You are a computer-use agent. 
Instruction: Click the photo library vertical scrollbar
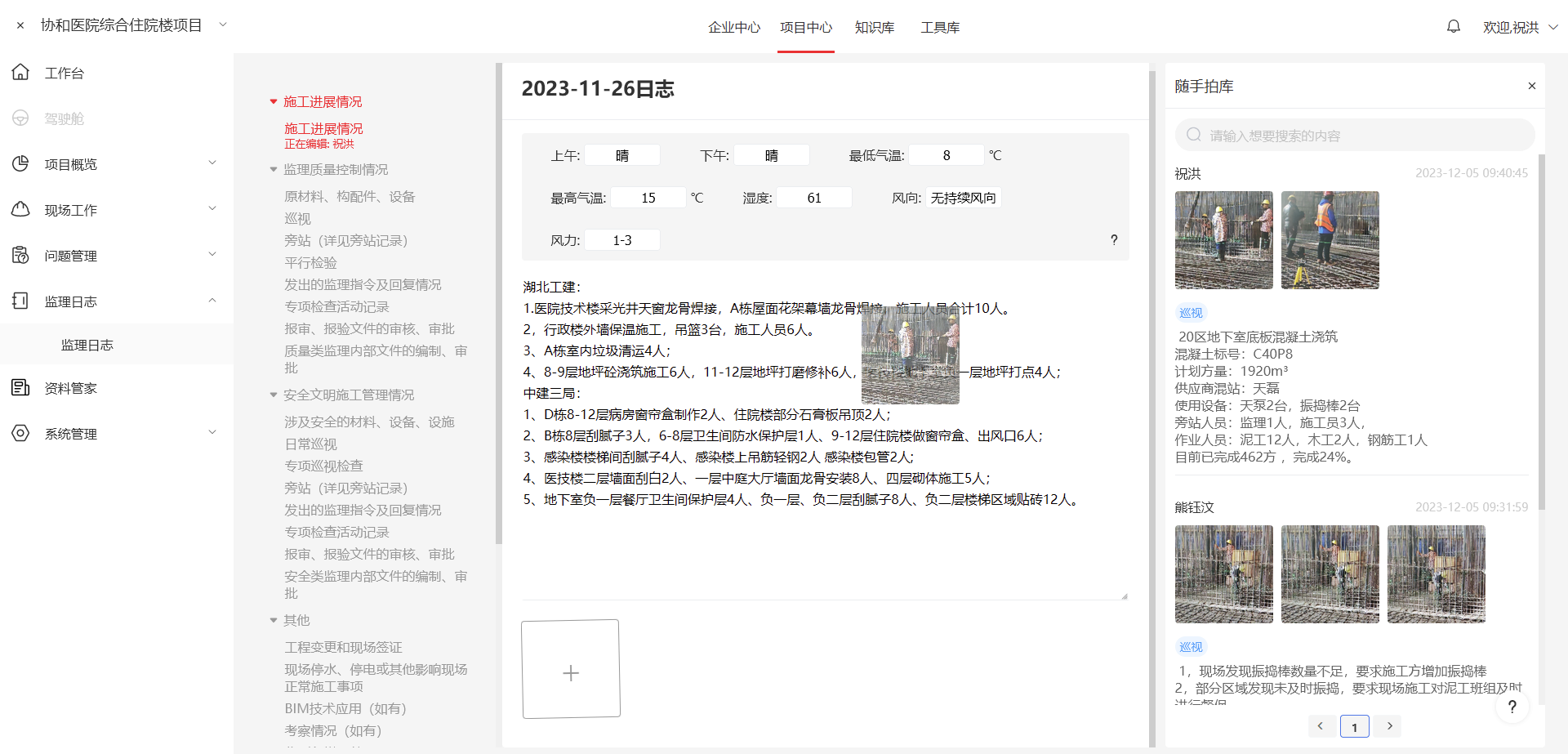(x=1542, y=331)
